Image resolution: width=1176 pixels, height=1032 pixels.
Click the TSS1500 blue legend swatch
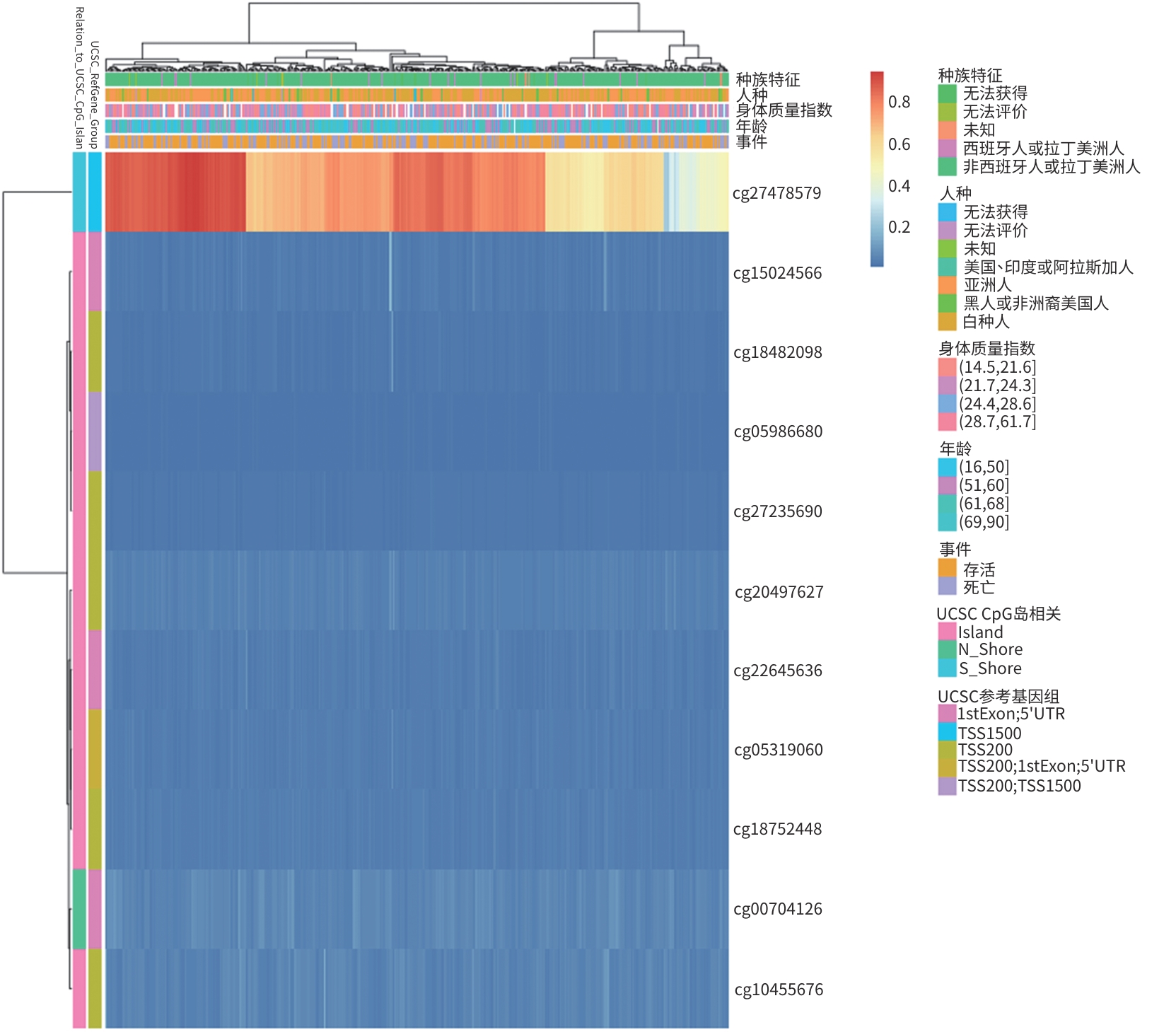[x=947, y=732]
